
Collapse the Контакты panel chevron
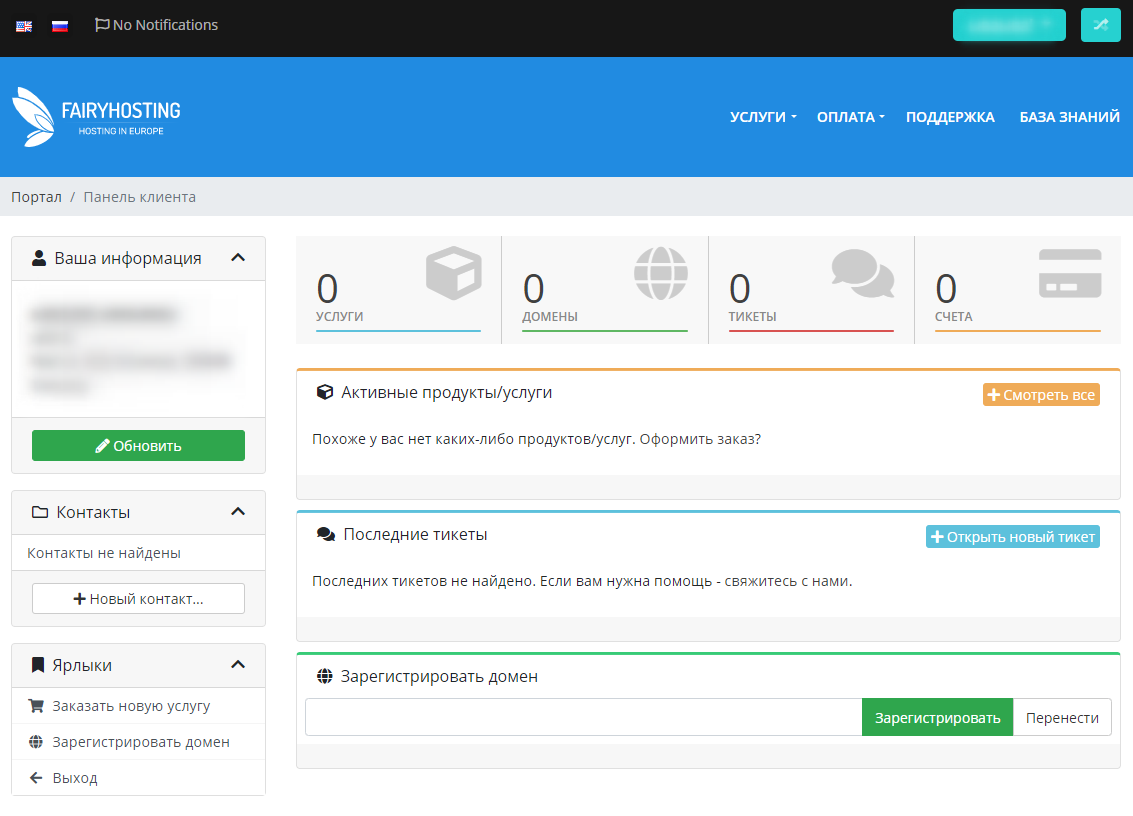[238, 512]
